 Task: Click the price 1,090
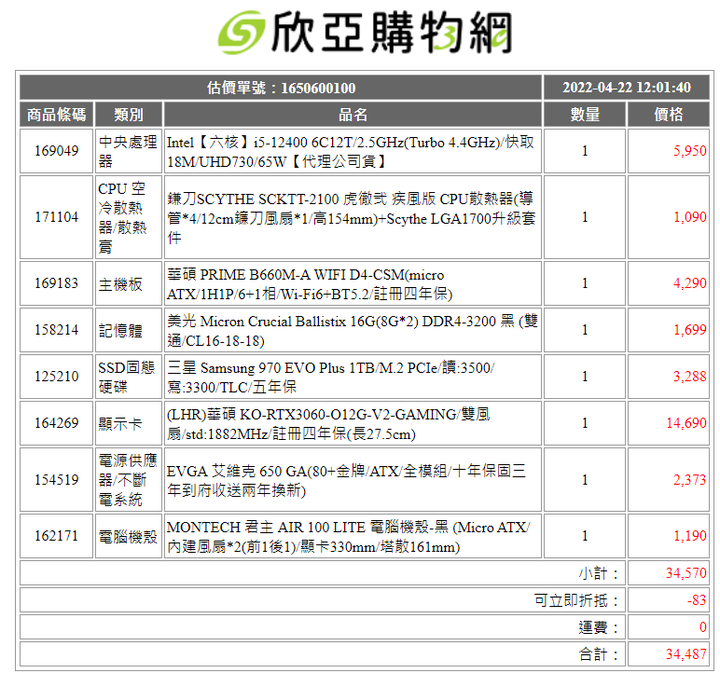click(690, 217)
